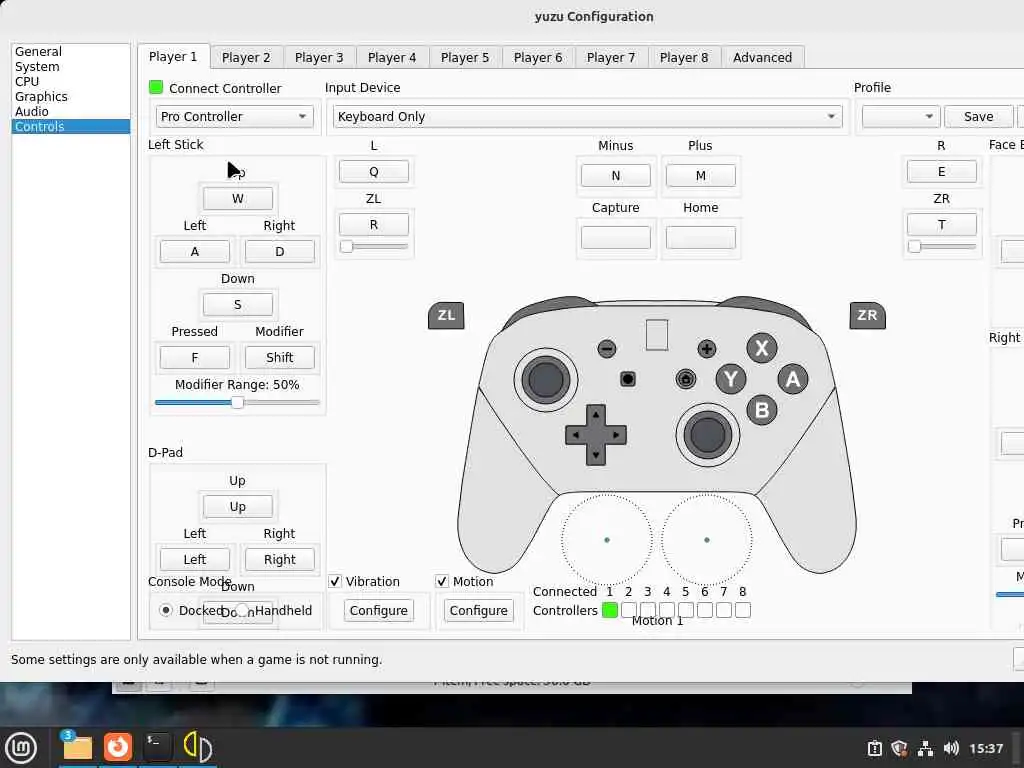Image resolution: width=1024 pixels, height=768 pixels.
Task: Open the file manager from taskbar
Action: point(77,747)
